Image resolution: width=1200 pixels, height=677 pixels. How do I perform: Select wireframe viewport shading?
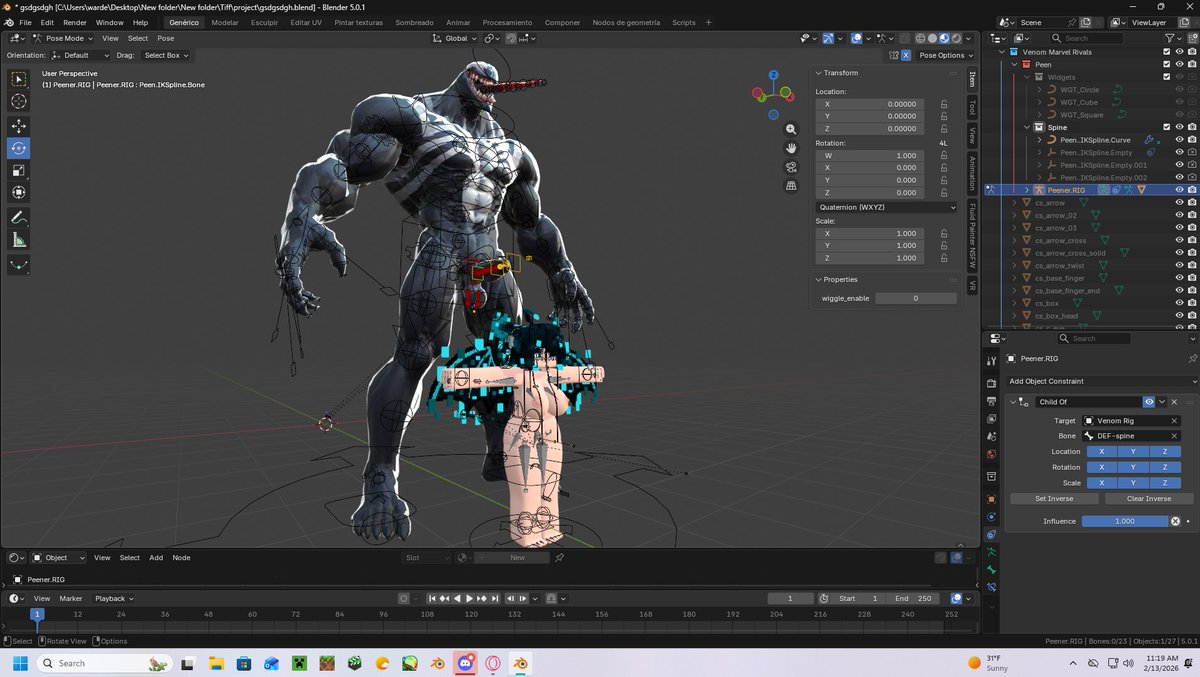point(920,38)
